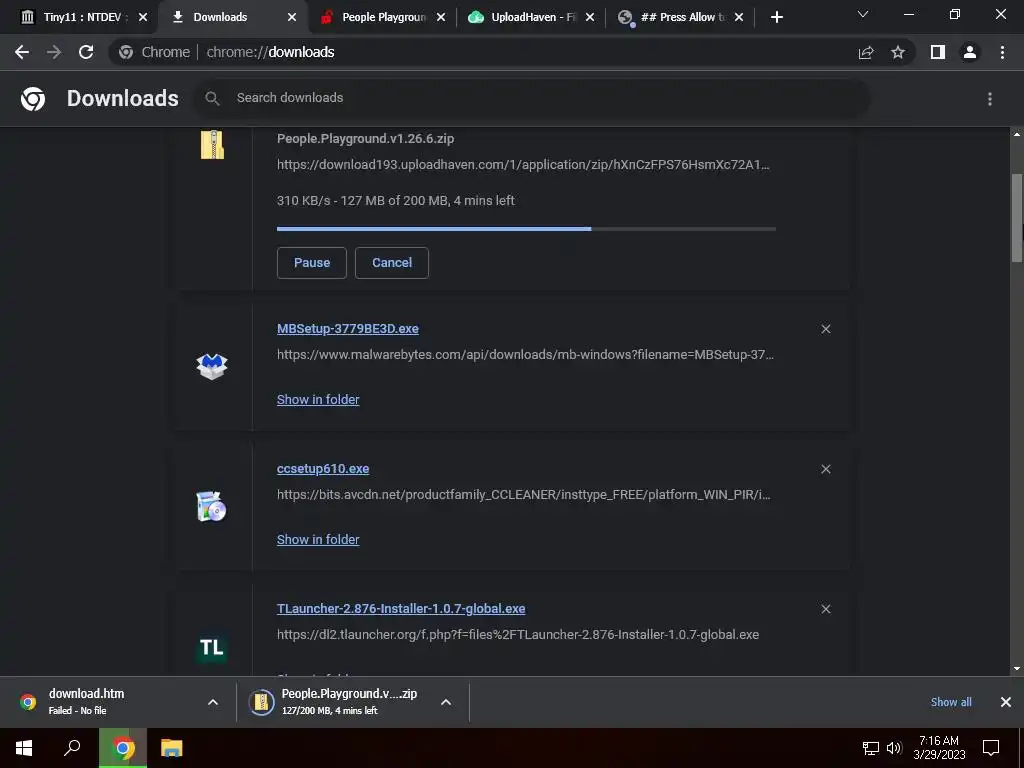Image resolution: width=1024 pixels, height=768 pixels.
Task: Open File Explorer from the taskbar
Action: point(172,748)
